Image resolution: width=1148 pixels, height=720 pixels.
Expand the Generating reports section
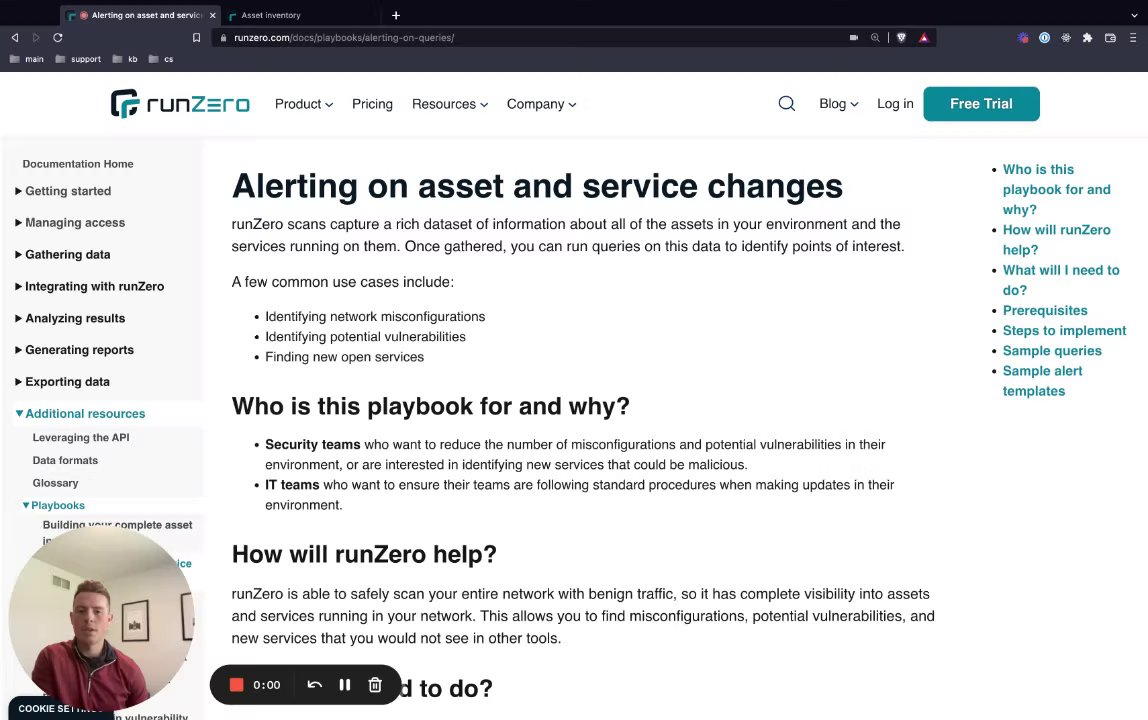tap(75, 350)
